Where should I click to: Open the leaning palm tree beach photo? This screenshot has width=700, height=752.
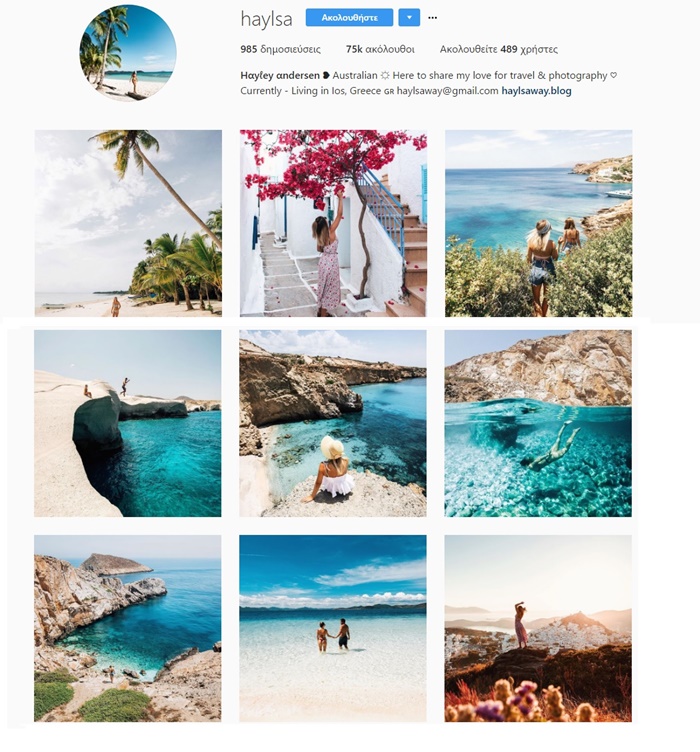[x=128, y=223]
